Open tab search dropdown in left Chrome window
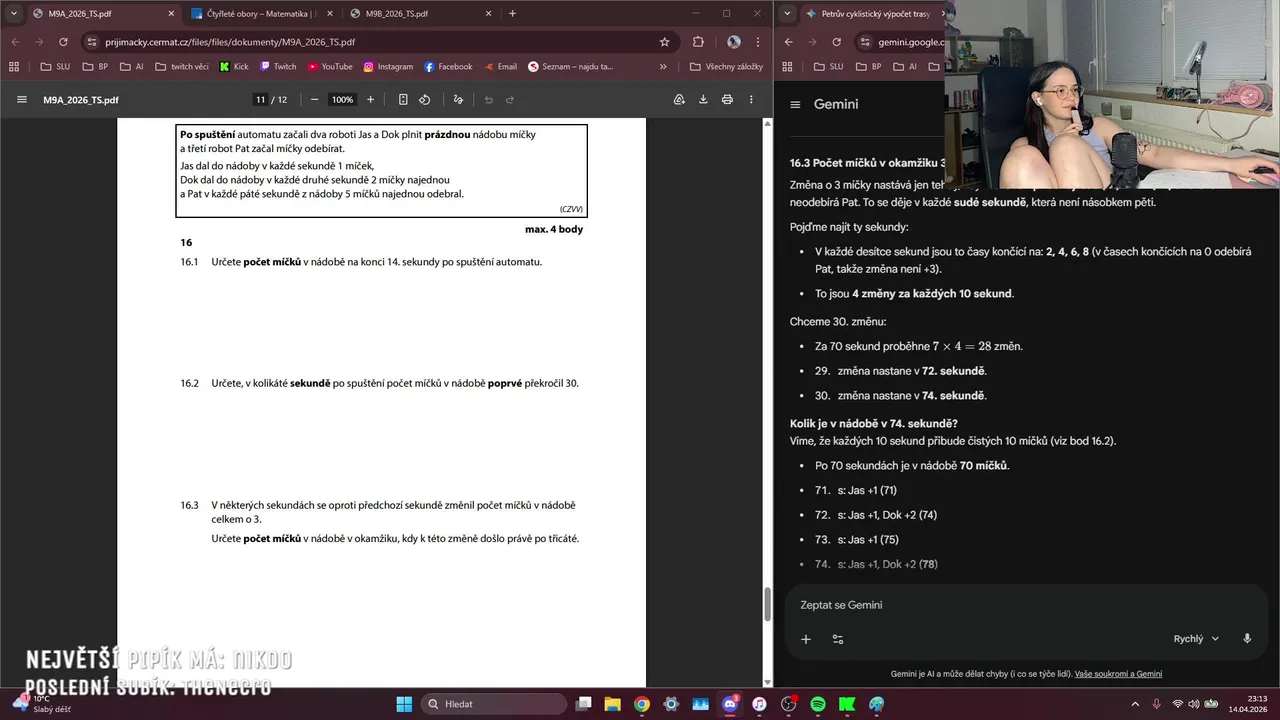The height and width of the screenshot is (720, 1280). point(14,14)
